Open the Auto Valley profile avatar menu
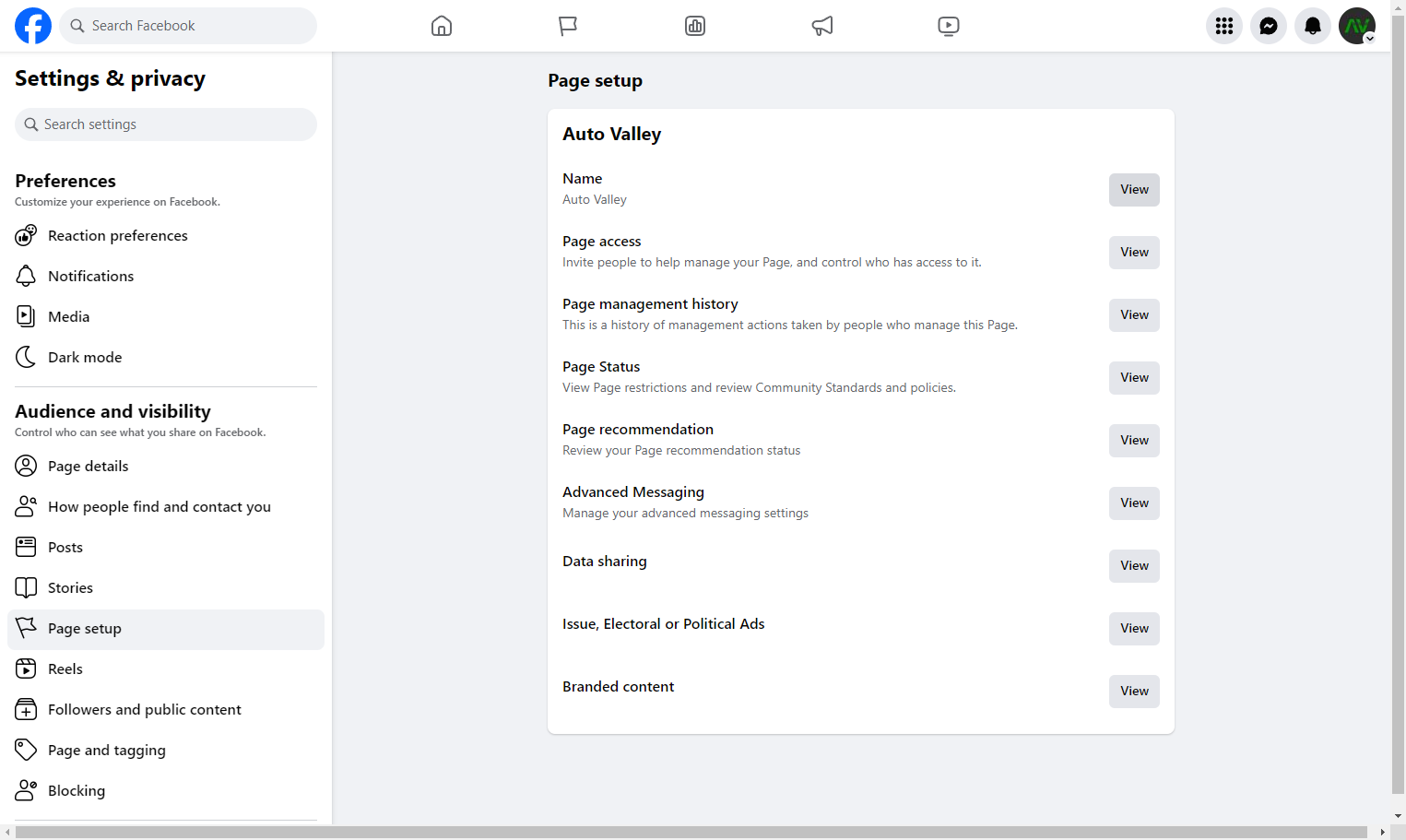1406x840 pixels. coord(1357,26)
